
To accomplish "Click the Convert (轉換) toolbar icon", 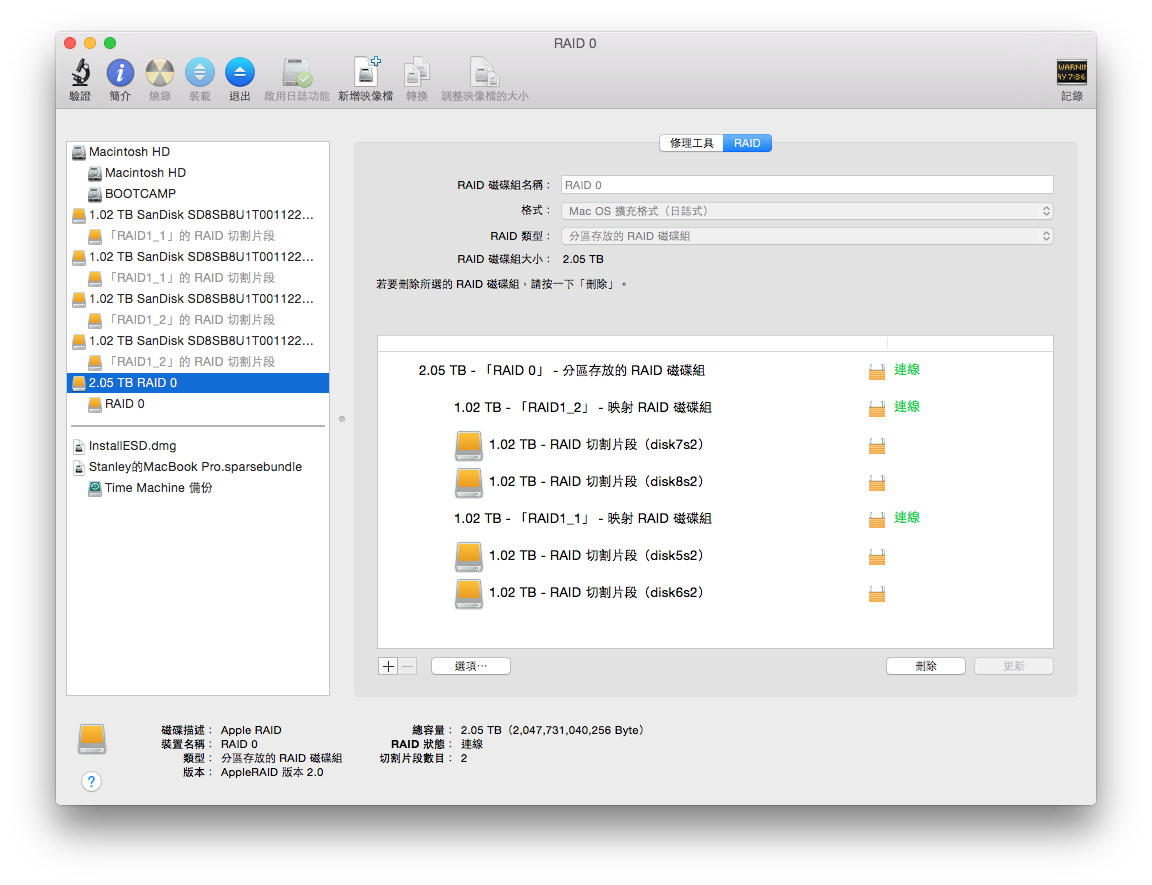I will click(417, 73).
